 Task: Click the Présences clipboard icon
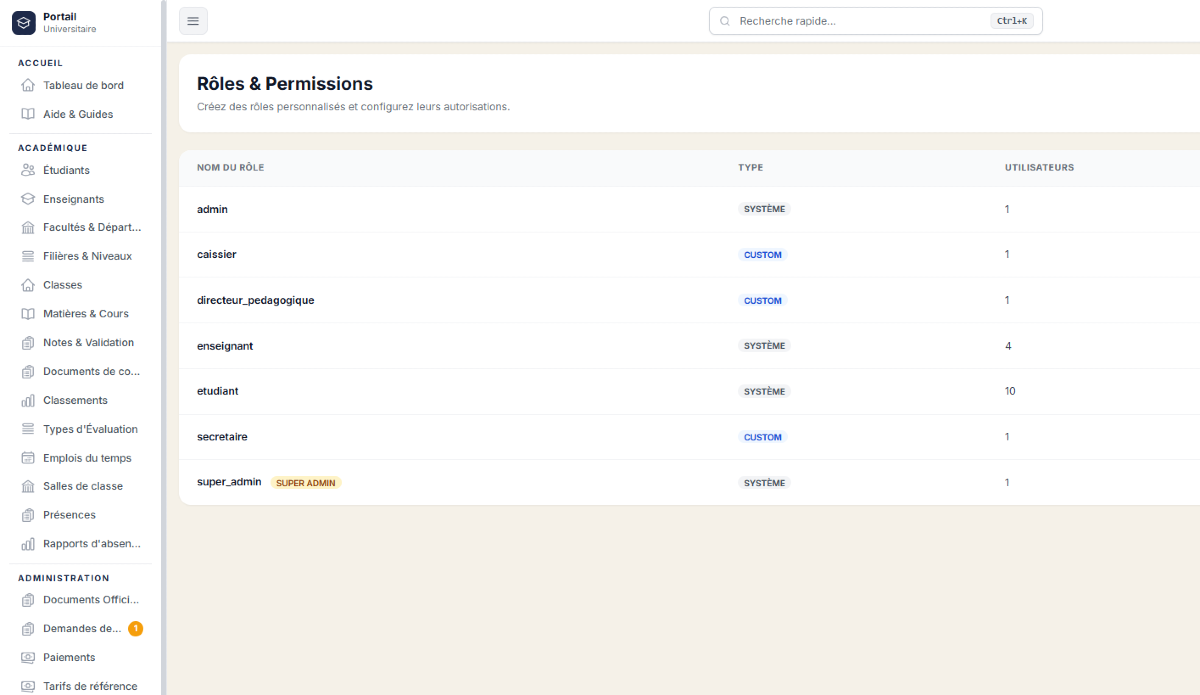(28, 515)
